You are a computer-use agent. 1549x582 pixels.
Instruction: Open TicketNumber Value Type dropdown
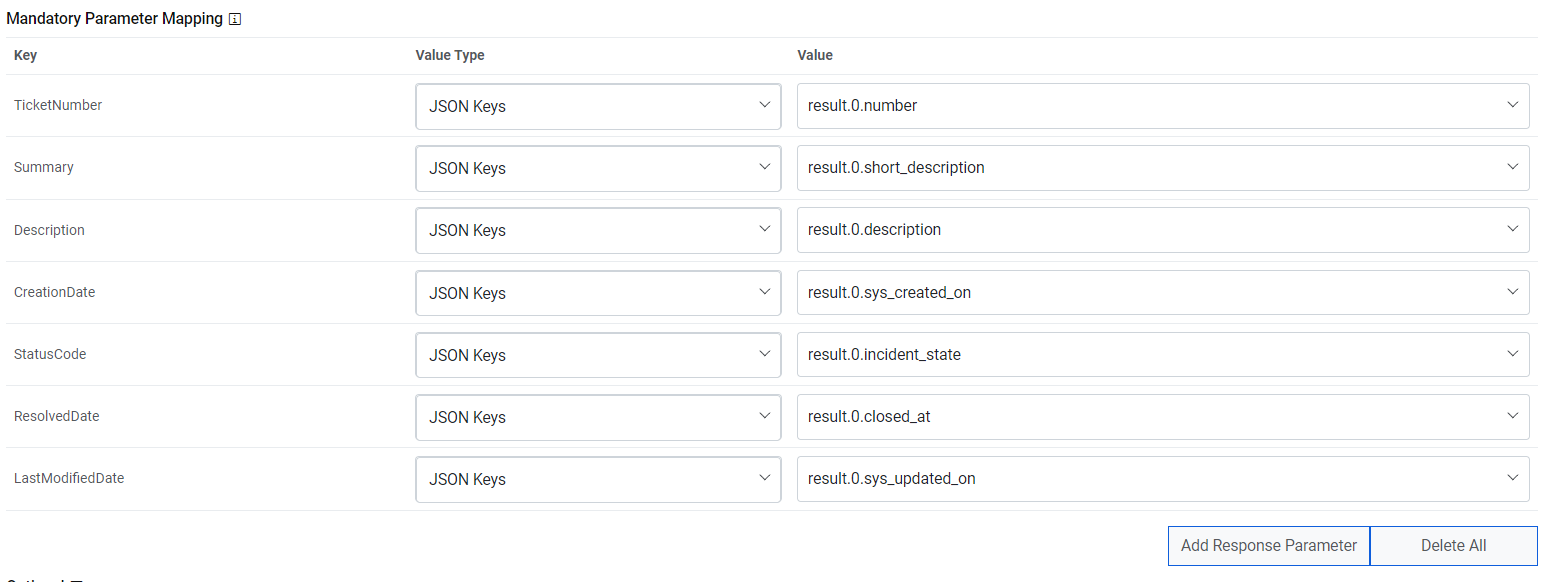coord(598,106)
